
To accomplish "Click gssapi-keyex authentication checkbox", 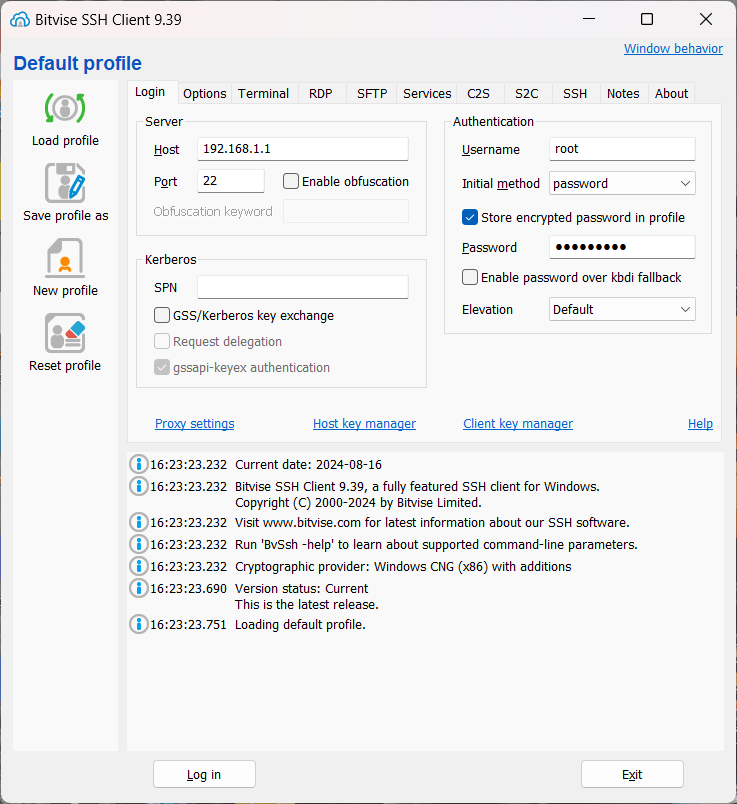I will coord(162,367).
